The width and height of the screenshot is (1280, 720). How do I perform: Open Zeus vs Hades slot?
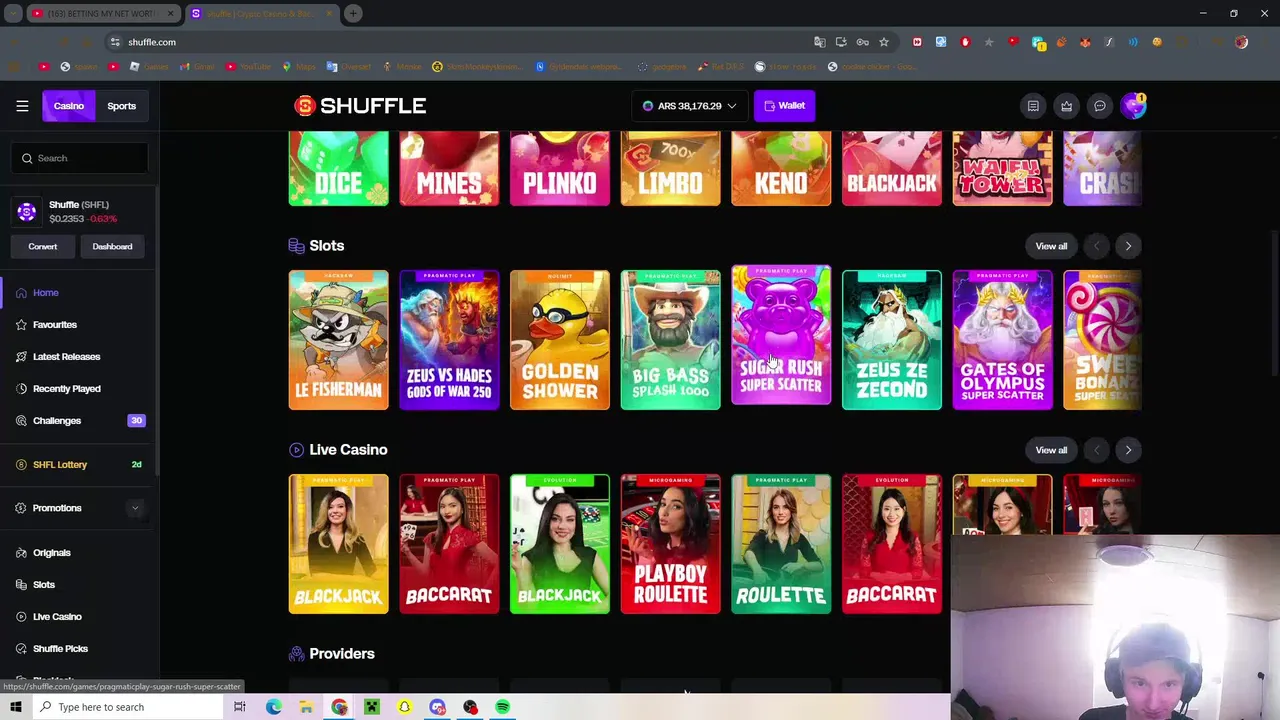coord(449,340)
